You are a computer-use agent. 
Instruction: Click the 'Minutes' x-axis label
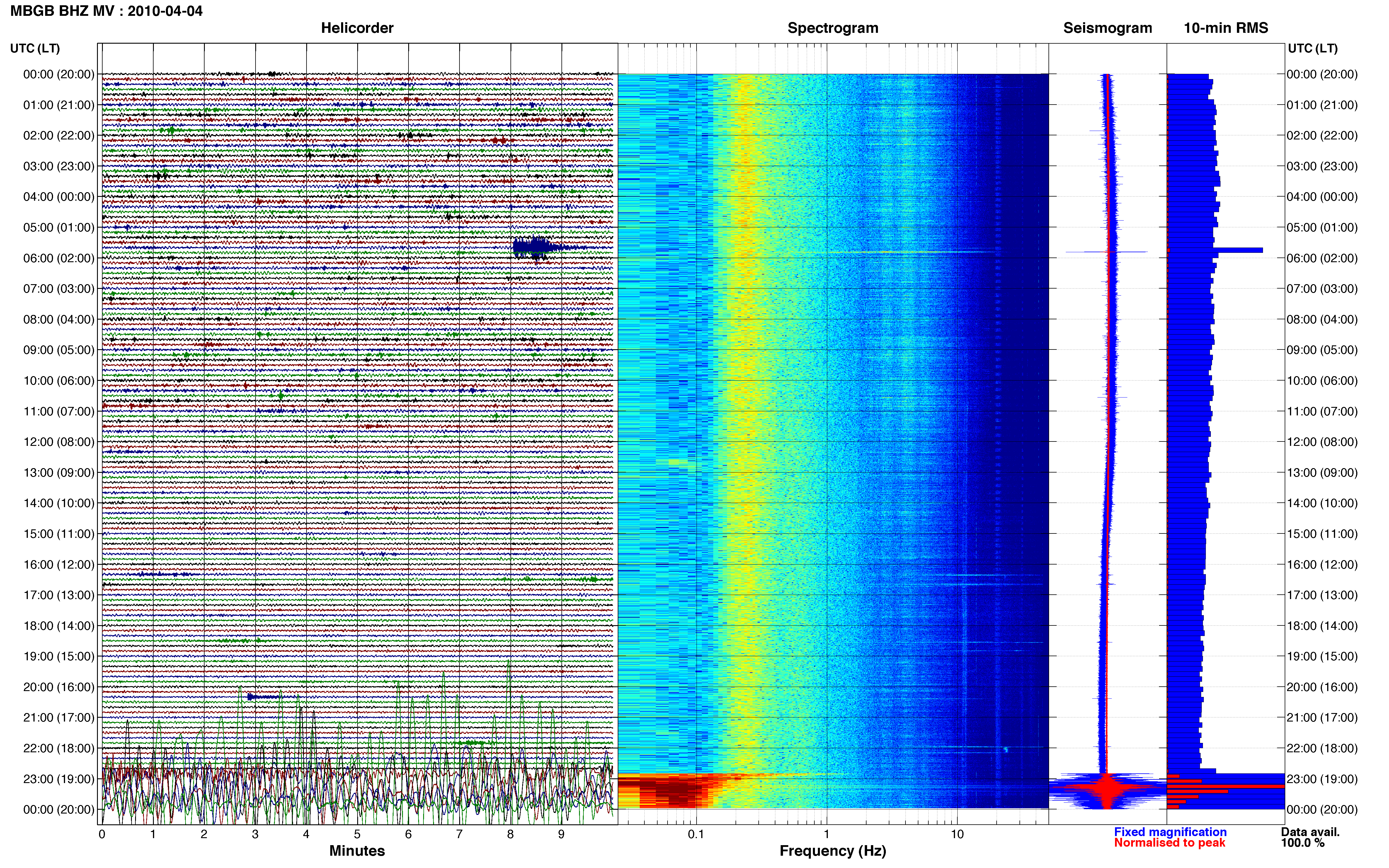(357, 851)
